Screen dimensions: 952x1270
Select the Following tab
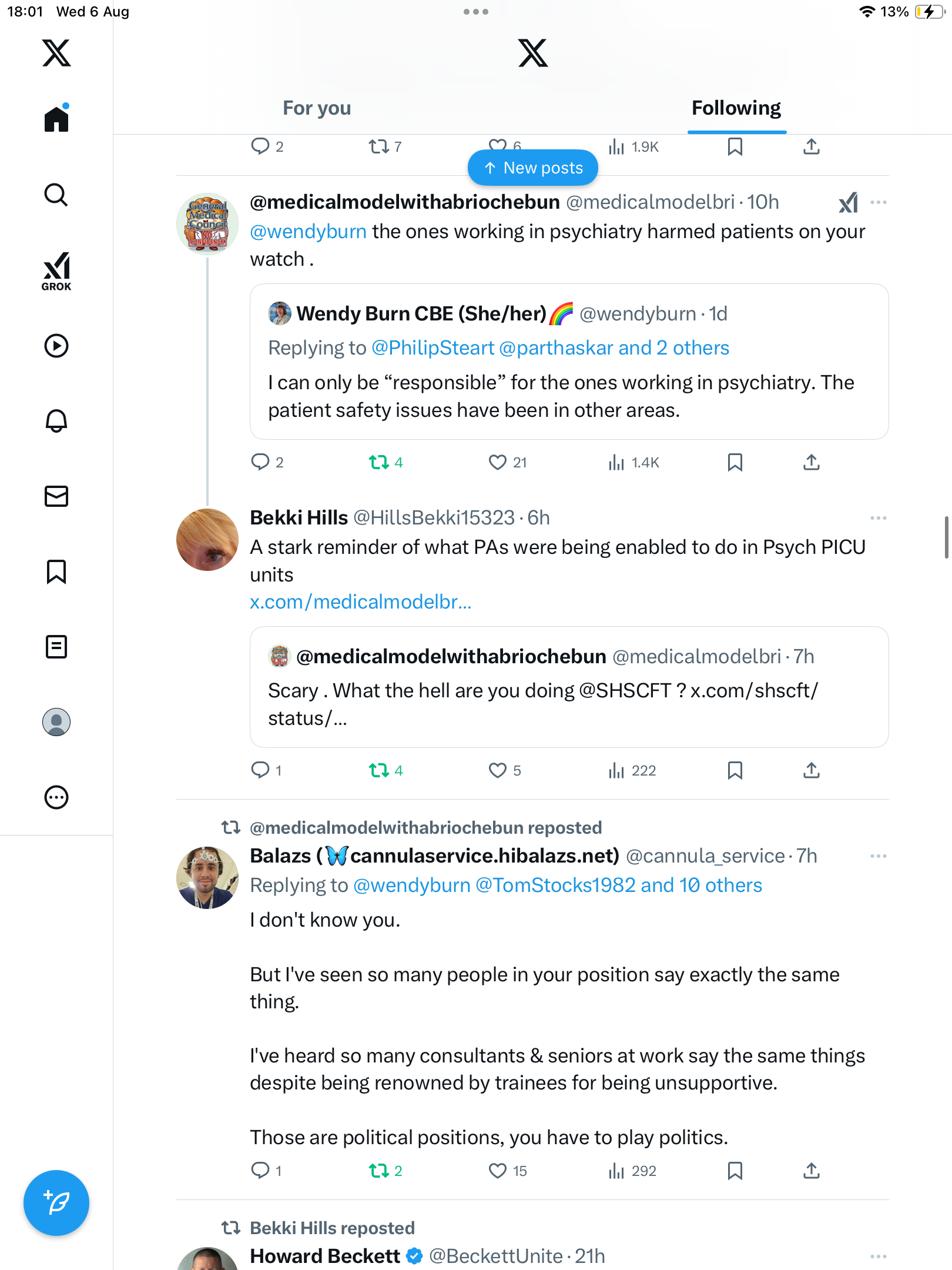(x=736, y=108)
